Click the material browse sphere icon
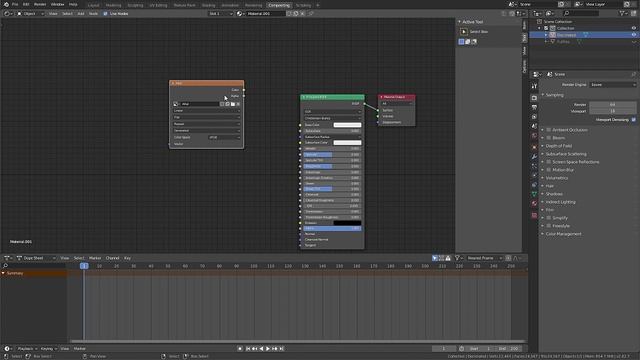640x360 pixels. [x=240, y=13]
